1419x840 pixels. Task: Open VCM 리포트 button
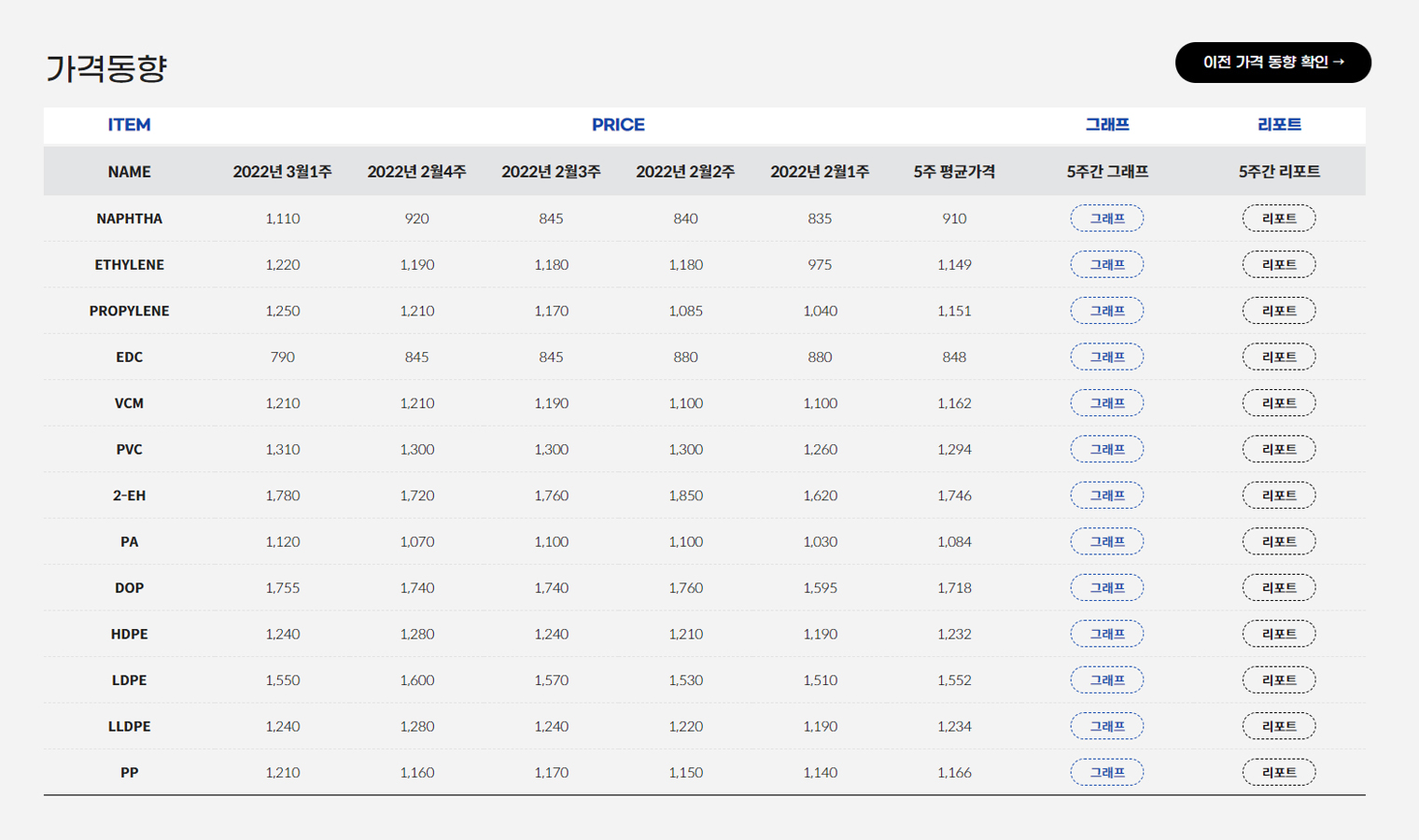(1279, 403)
